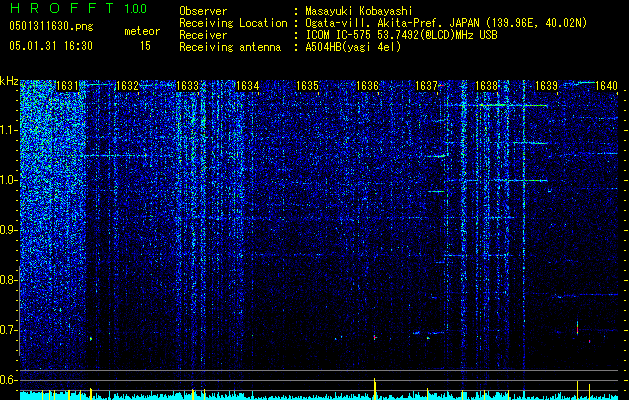
Task: Click the 1633 time marker
Action: [x=187, y=85]
